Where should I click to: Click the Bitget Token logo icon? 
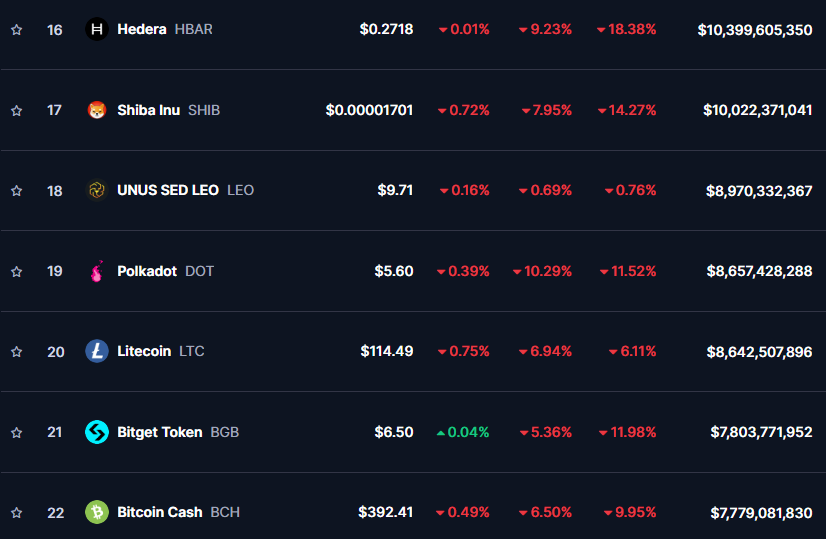[97, 432]
